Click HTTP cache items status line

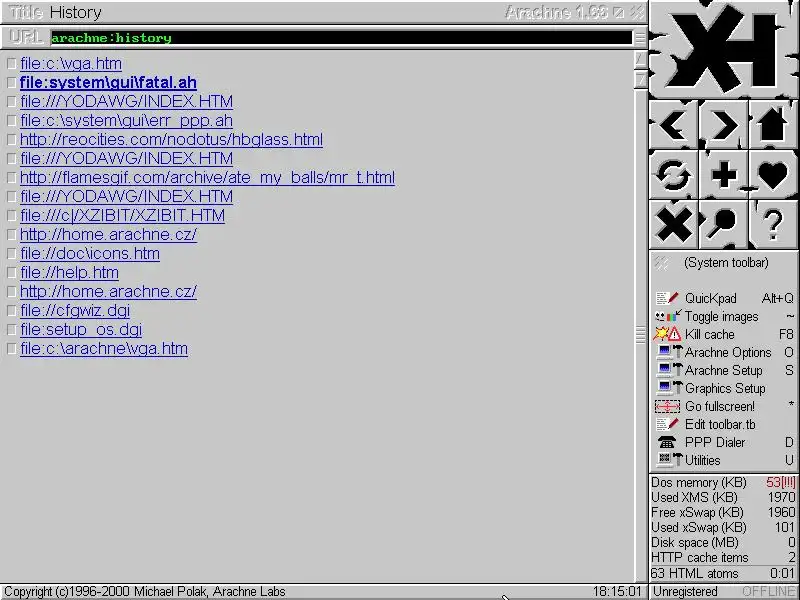(723, 557)
